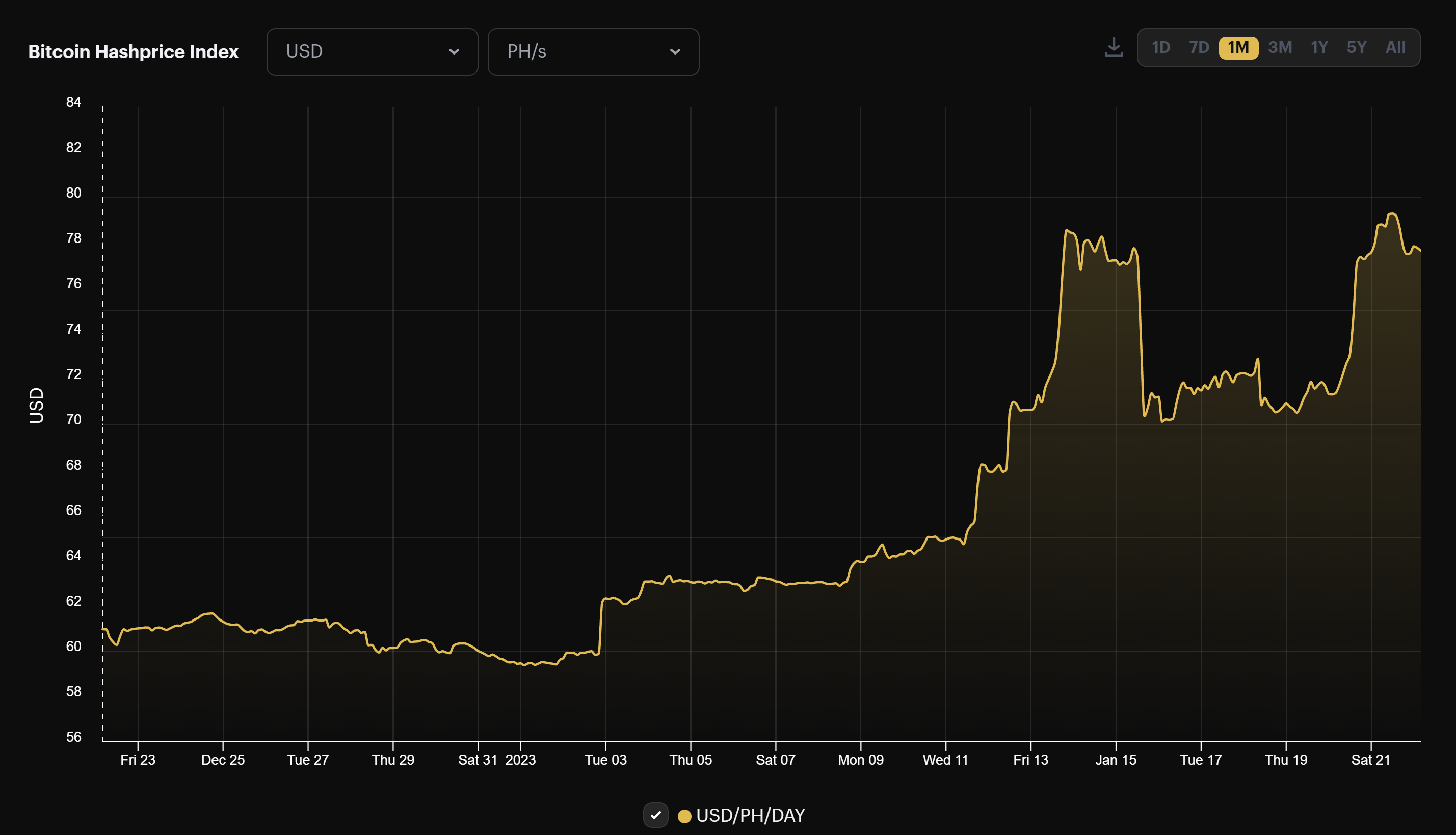Switch to the 1D time range
This screenshot has height=835, width=1456.
[1161, 47]
